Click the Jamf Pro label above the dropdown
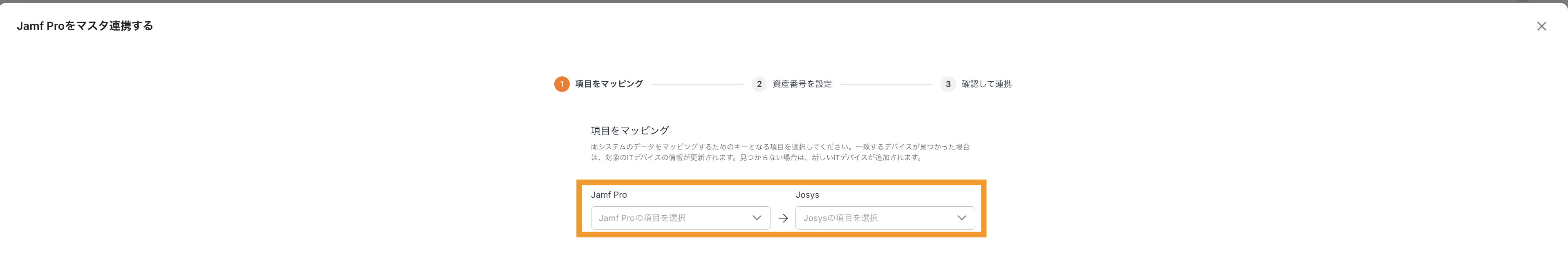The height and width of the screenshot is (277, 1568). point(609,195)
